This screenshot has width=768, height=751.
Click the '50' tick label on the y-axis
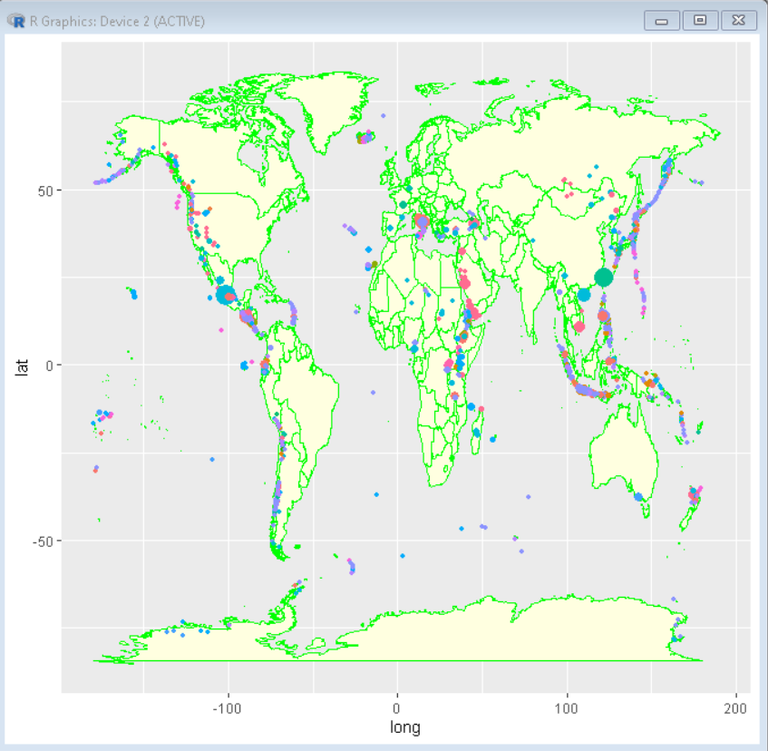click(45, 191)
